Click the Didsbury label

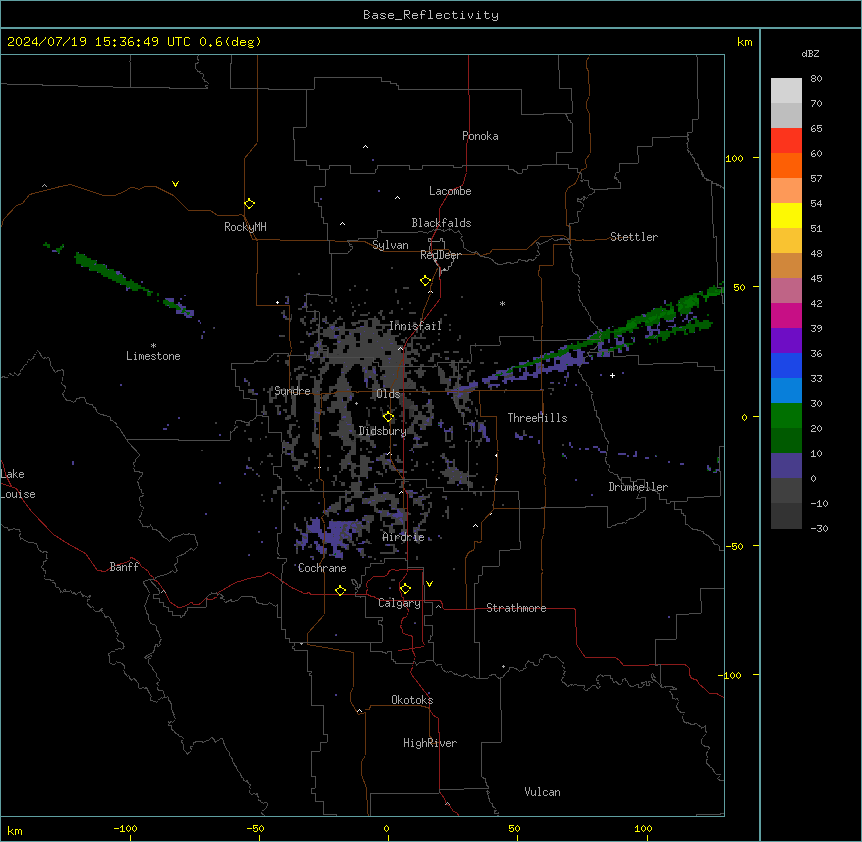382,431
